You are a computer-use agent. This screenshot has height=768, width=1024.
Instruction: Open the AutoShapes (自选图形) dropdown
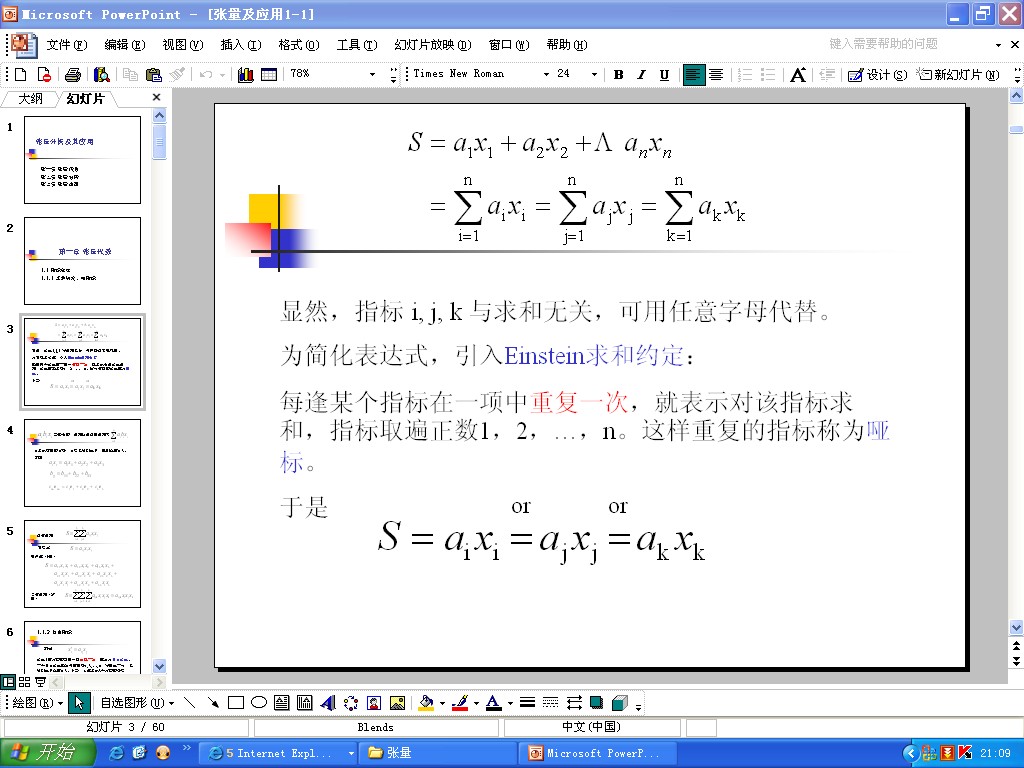137,703
